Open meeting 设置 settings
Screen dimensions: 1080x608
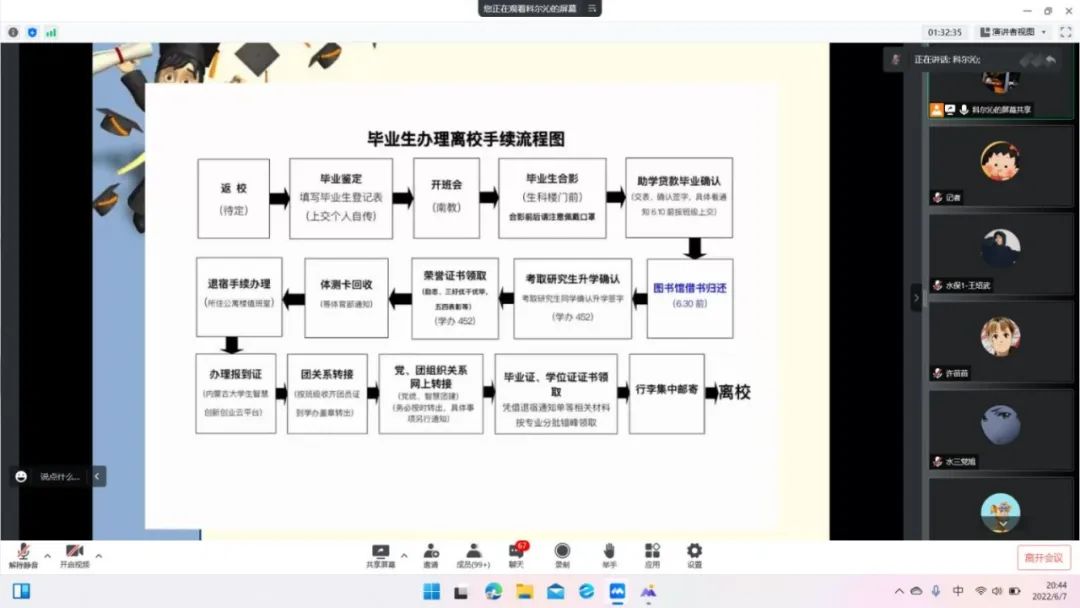[694, 555]
